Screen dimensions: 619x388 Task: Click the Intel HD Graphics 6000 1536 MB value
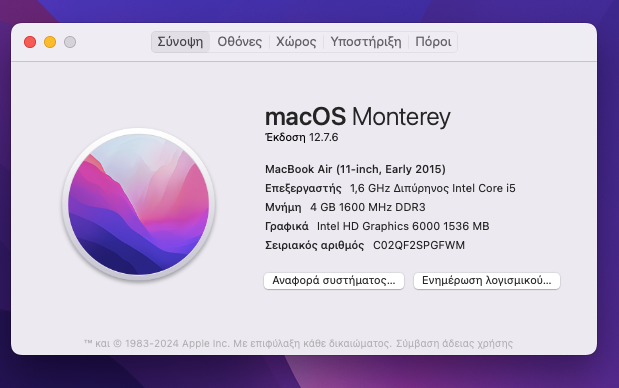(x=403, y=226)
